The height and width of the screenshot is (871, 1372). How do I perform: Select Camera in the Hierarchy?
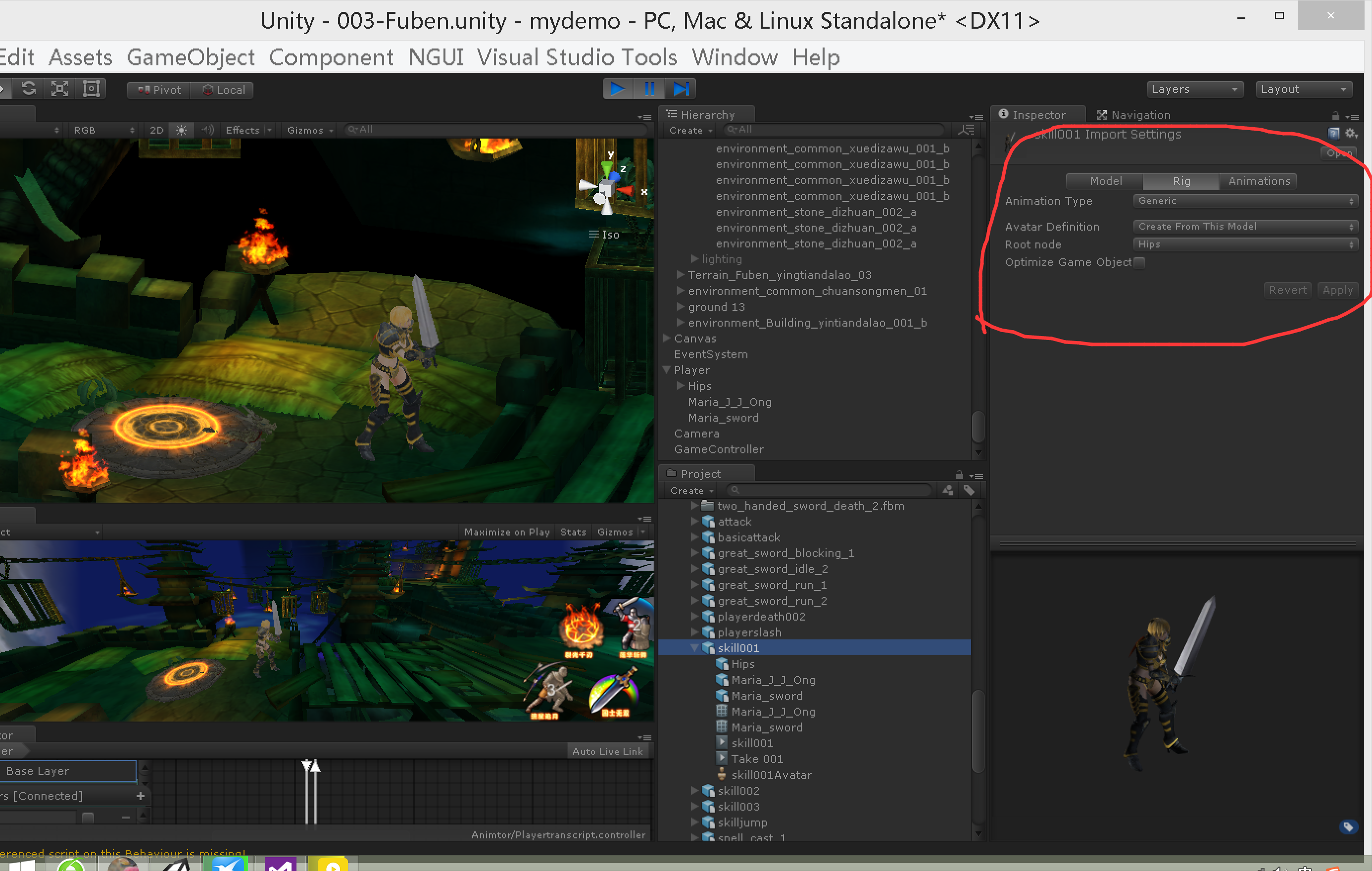point(696,434)
